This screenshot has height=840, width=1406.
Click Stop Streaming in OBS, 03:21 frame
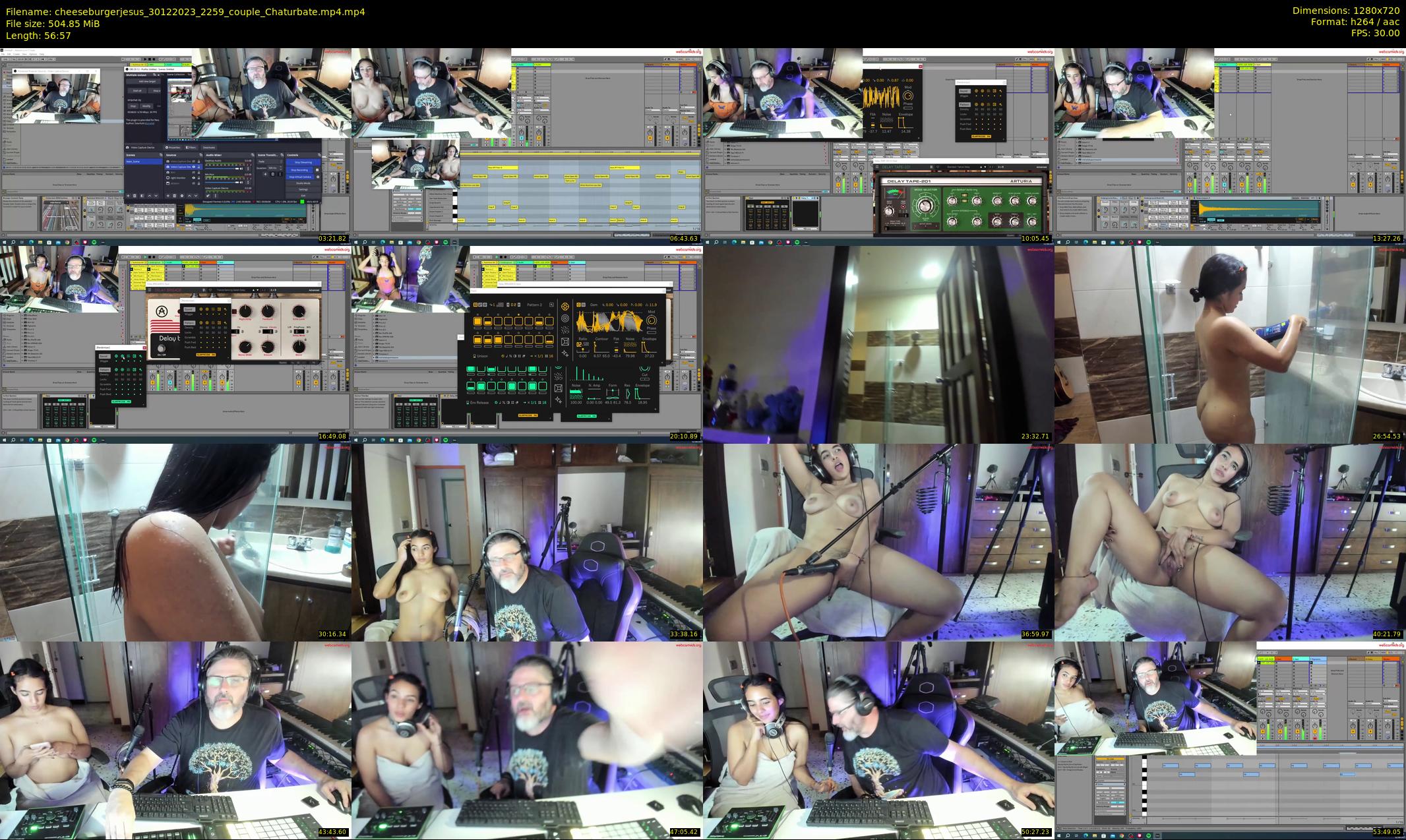pyautogui.click(x=303, y=162)
